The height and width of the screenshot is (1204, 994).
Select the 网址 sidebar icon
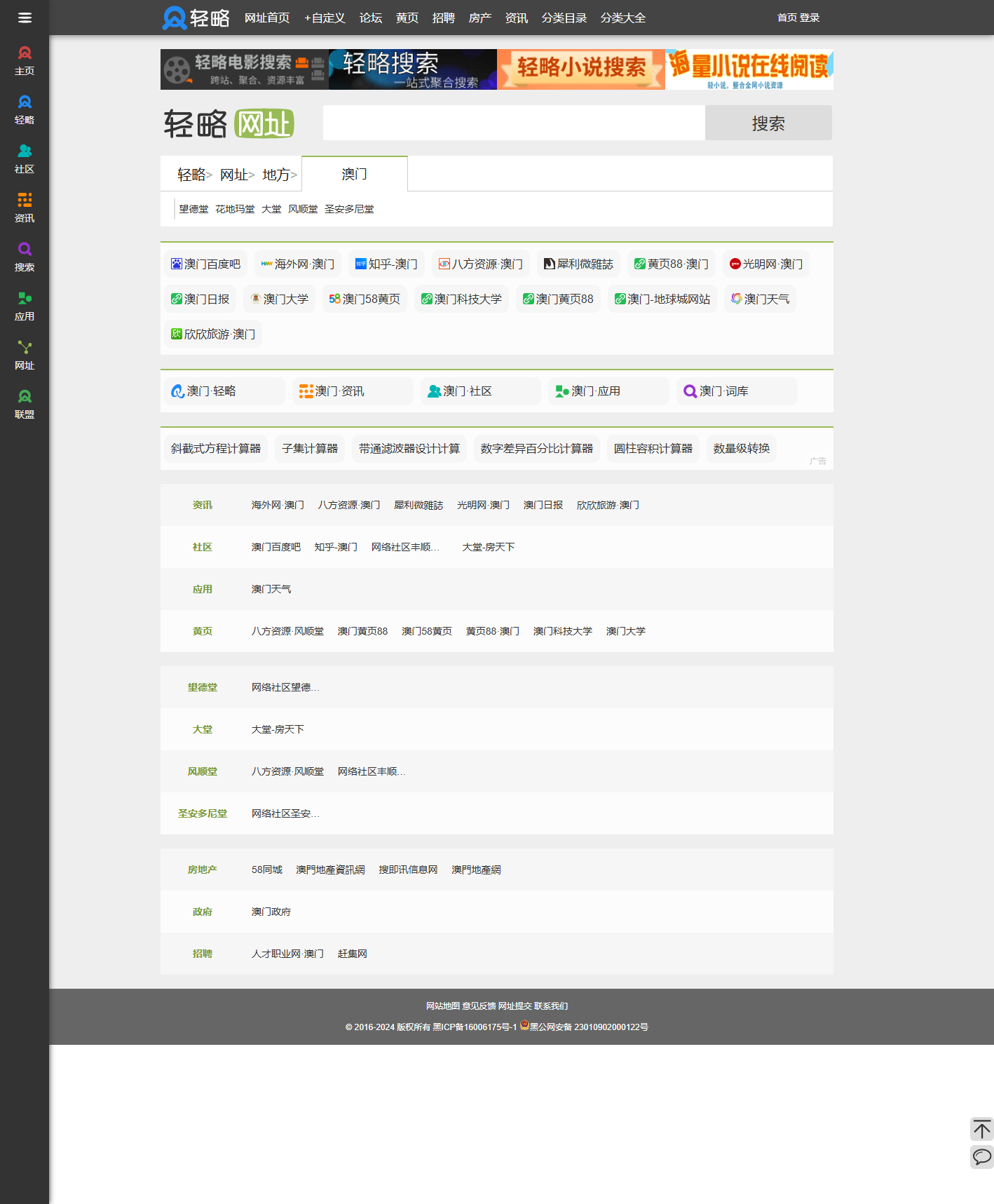point(25,355)
